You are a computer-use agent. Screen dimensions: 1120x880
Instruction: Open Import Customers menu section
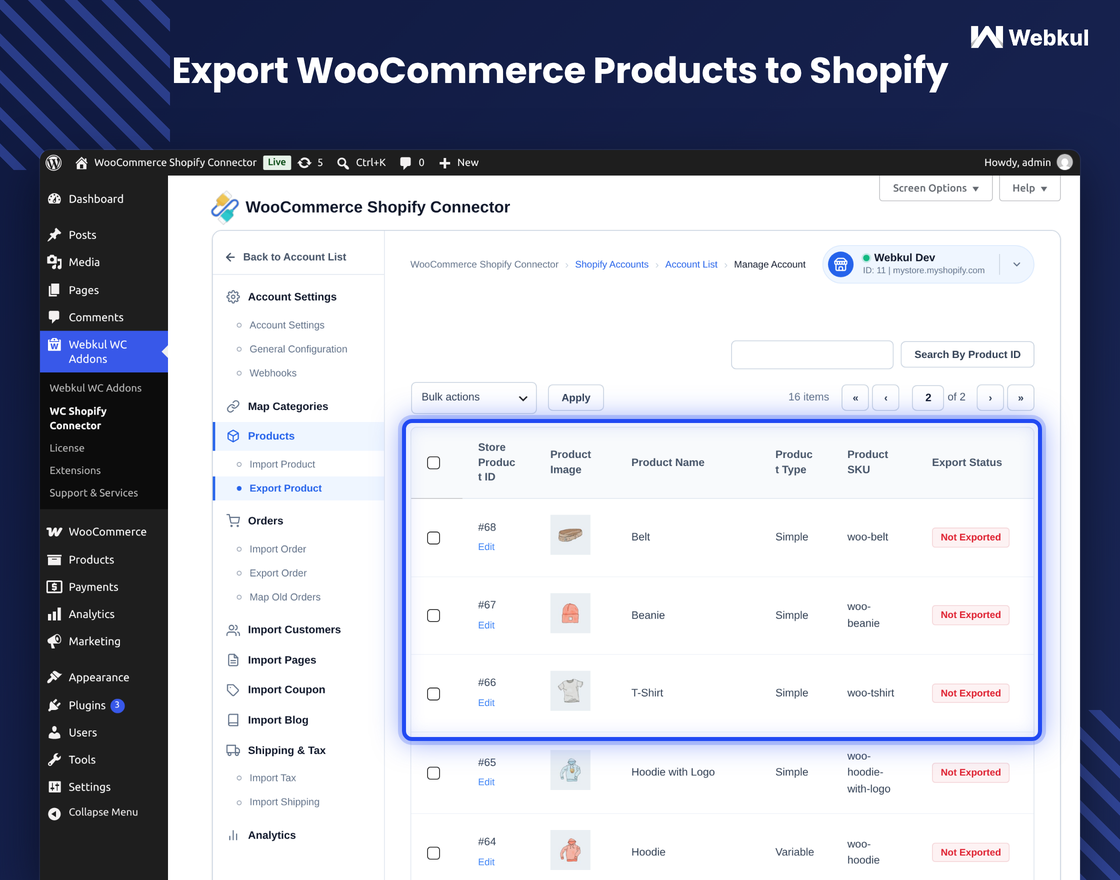(x=294, y=630)
